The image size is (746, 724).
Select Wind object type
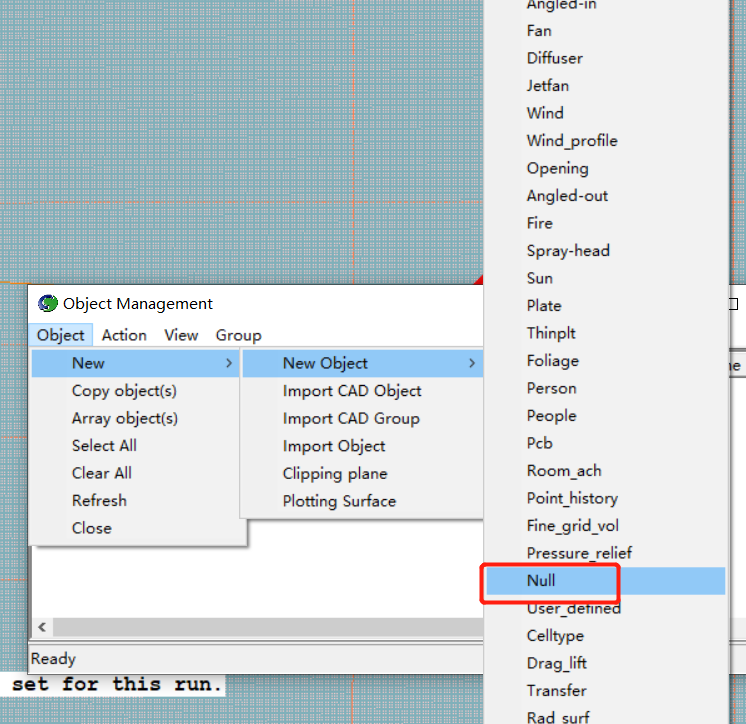(606, 113)
